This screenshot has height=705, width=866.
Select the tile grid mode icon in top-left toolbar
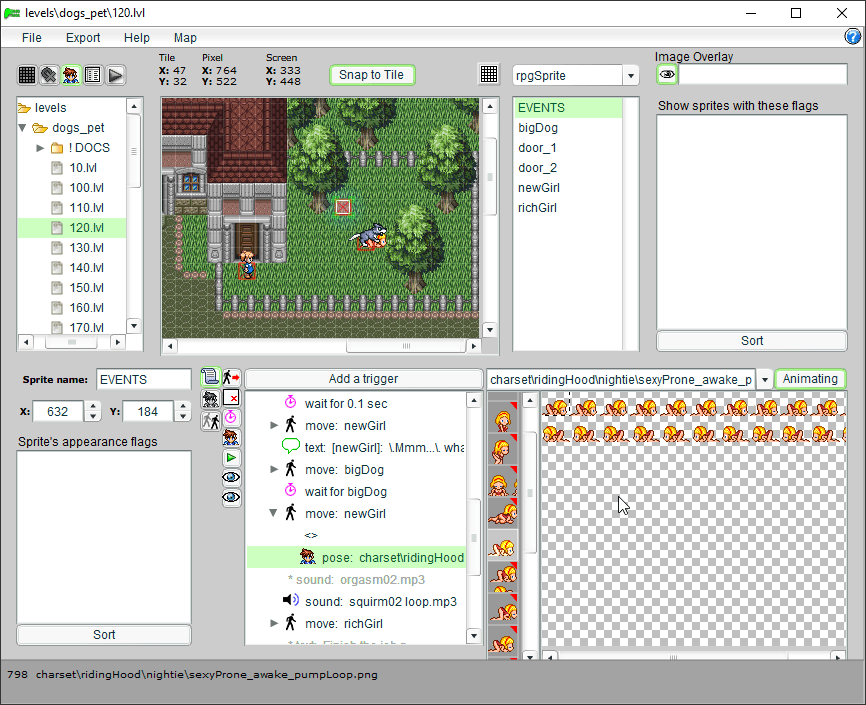click(x=27, y=75)
